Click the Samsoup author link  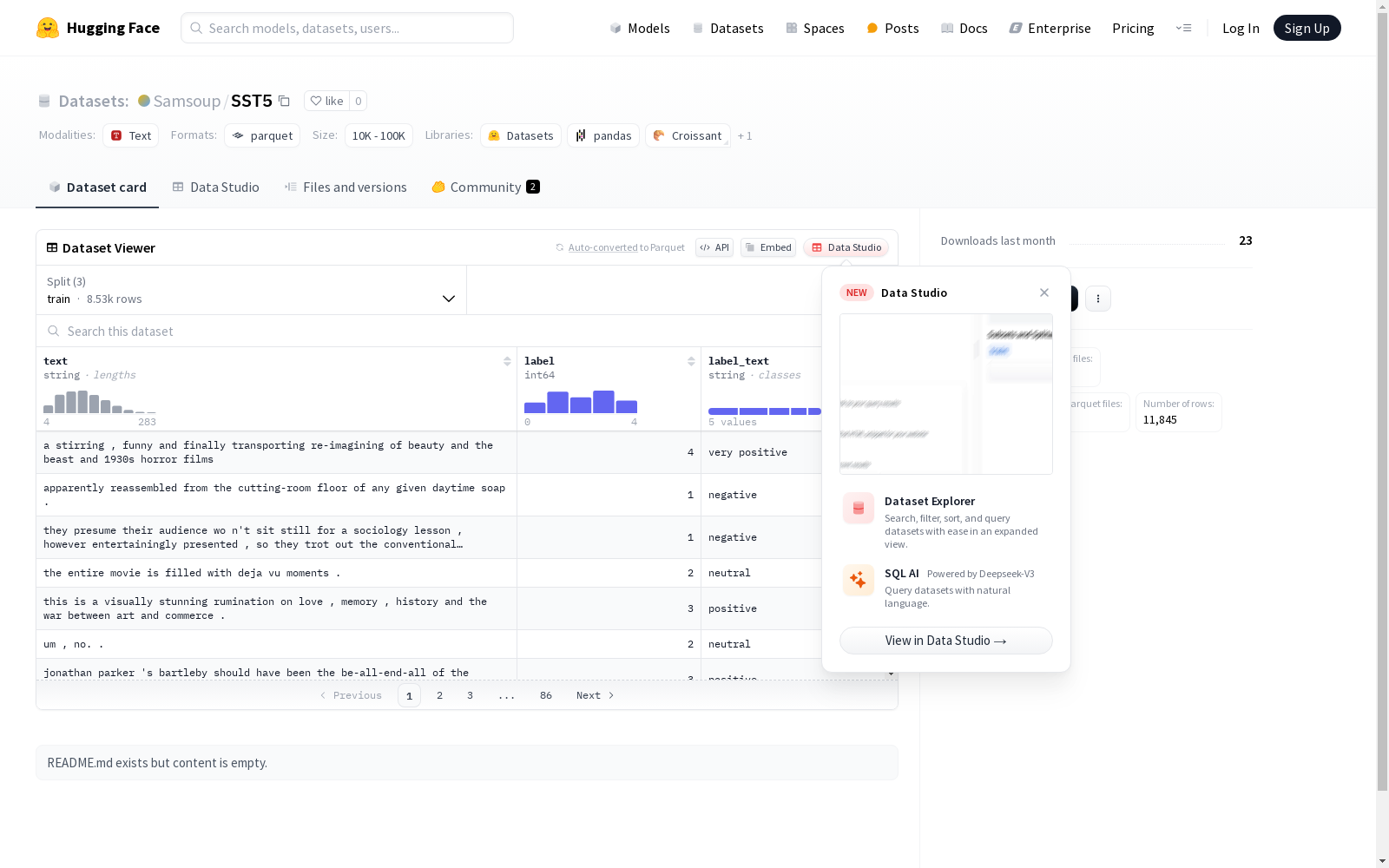pos(187,101)
